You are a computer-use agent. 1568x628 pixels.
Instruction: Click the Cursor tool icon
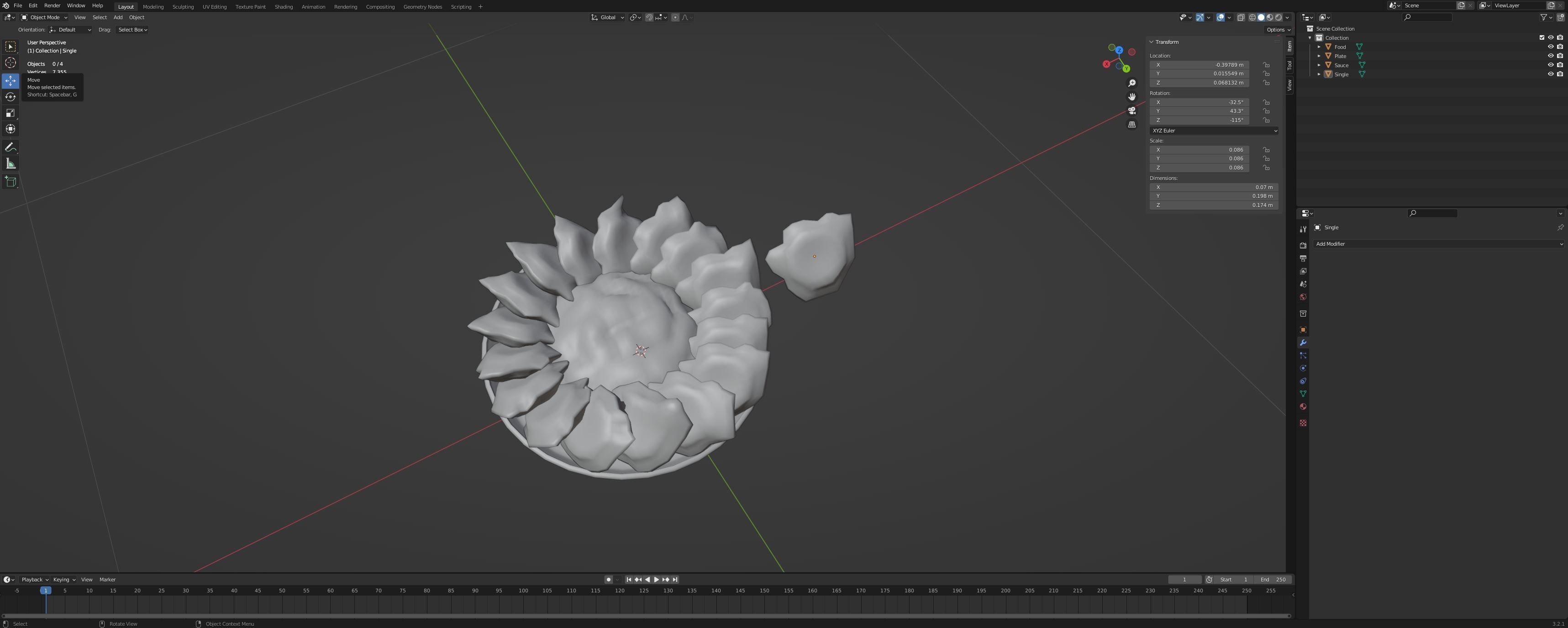point(11,63)
